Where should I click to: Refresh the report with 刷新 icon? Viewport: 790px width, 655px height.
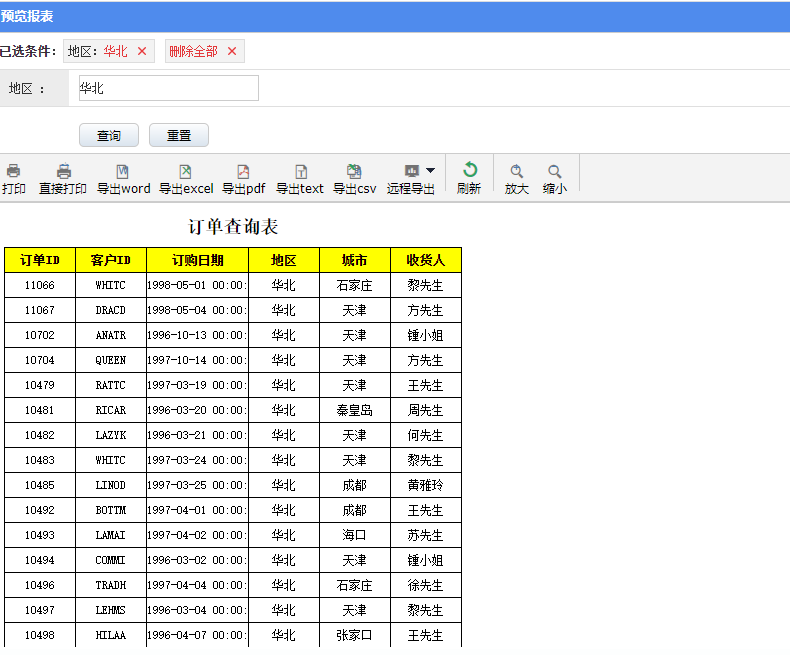[469, 171]
